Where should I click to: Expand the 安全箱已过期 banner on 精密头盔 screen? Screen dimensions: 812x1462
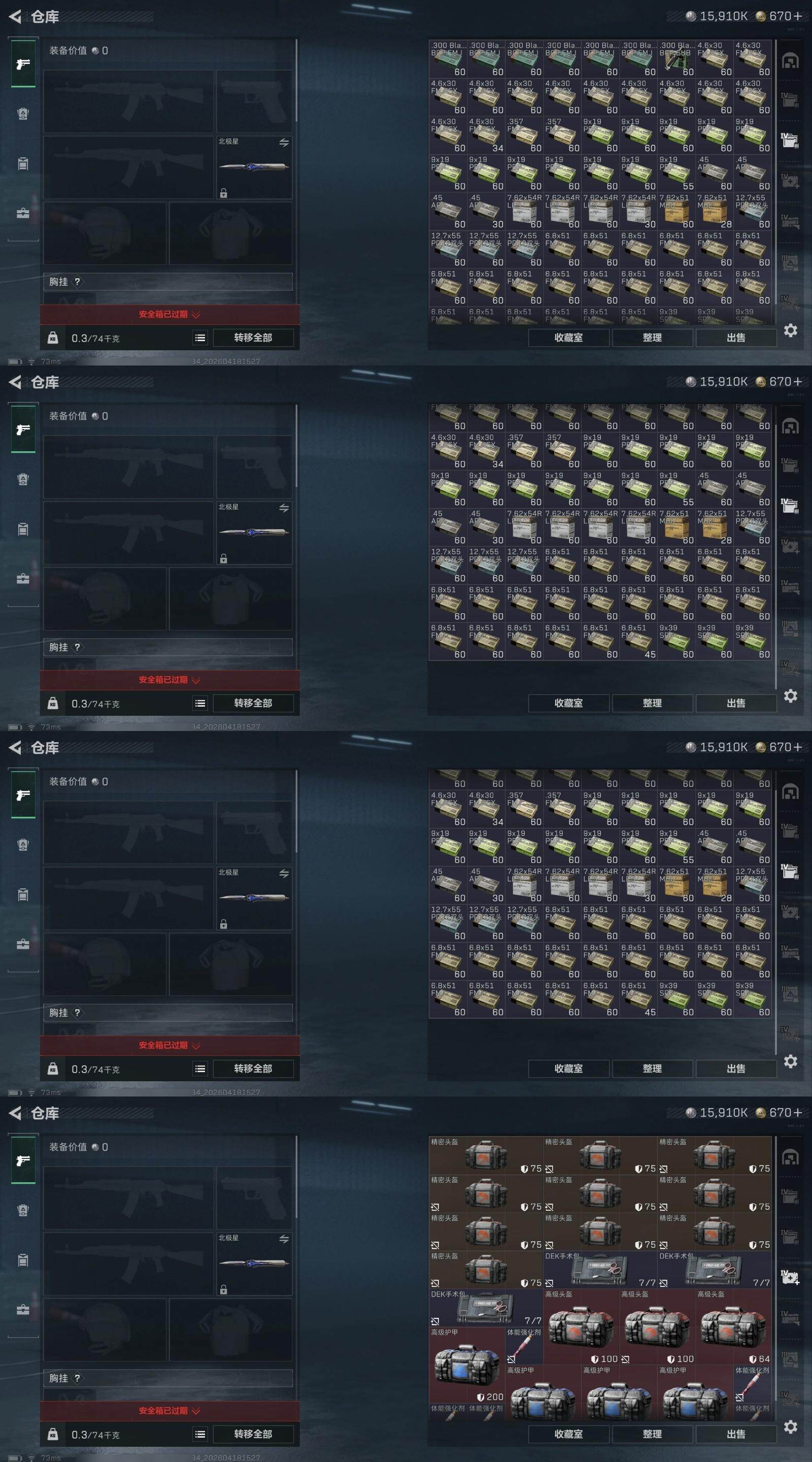coord(170,1410)
